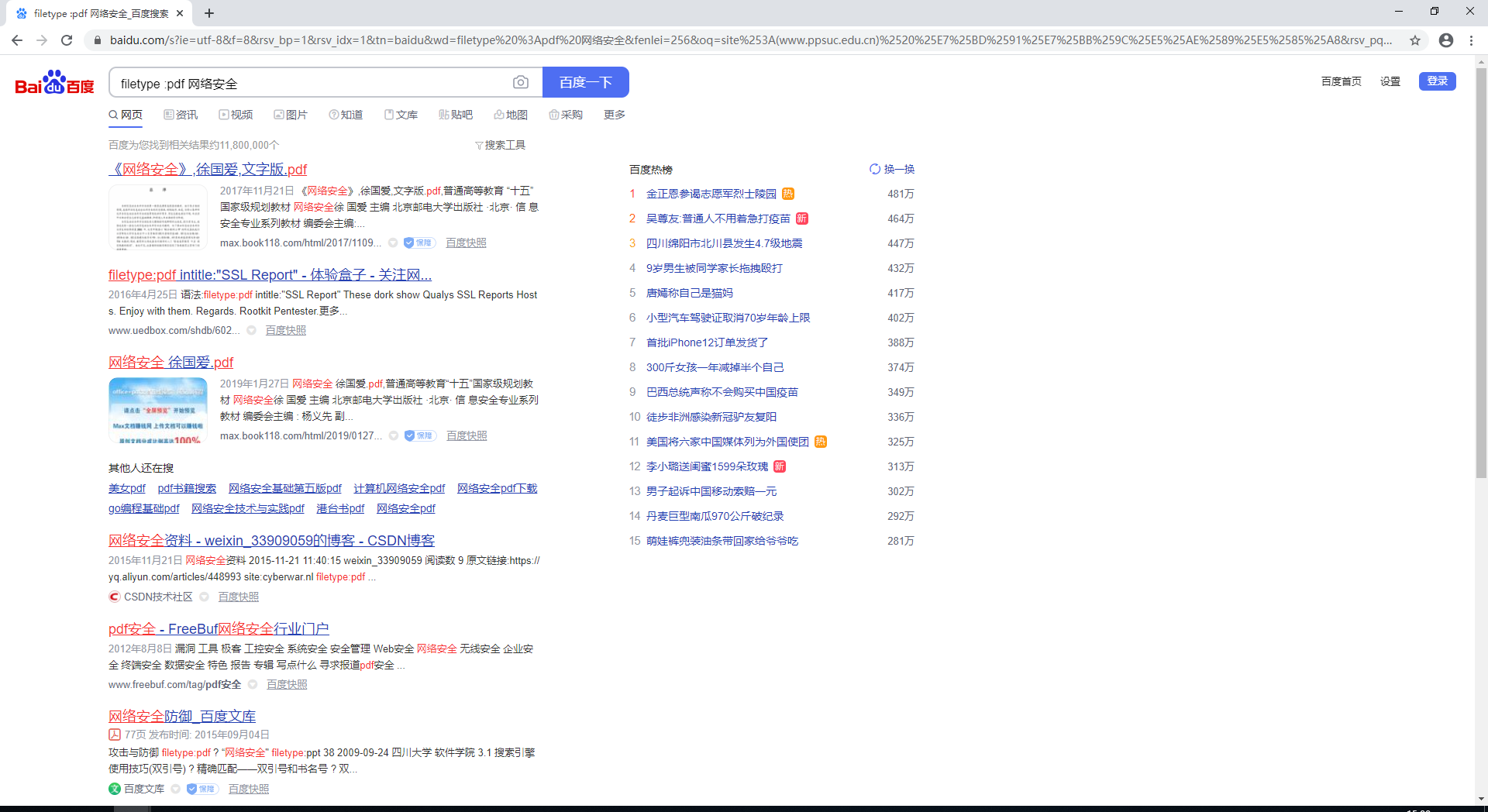Click the blue book118 result thumbnail
1488x812 pixels.
(x=158, y=411)
